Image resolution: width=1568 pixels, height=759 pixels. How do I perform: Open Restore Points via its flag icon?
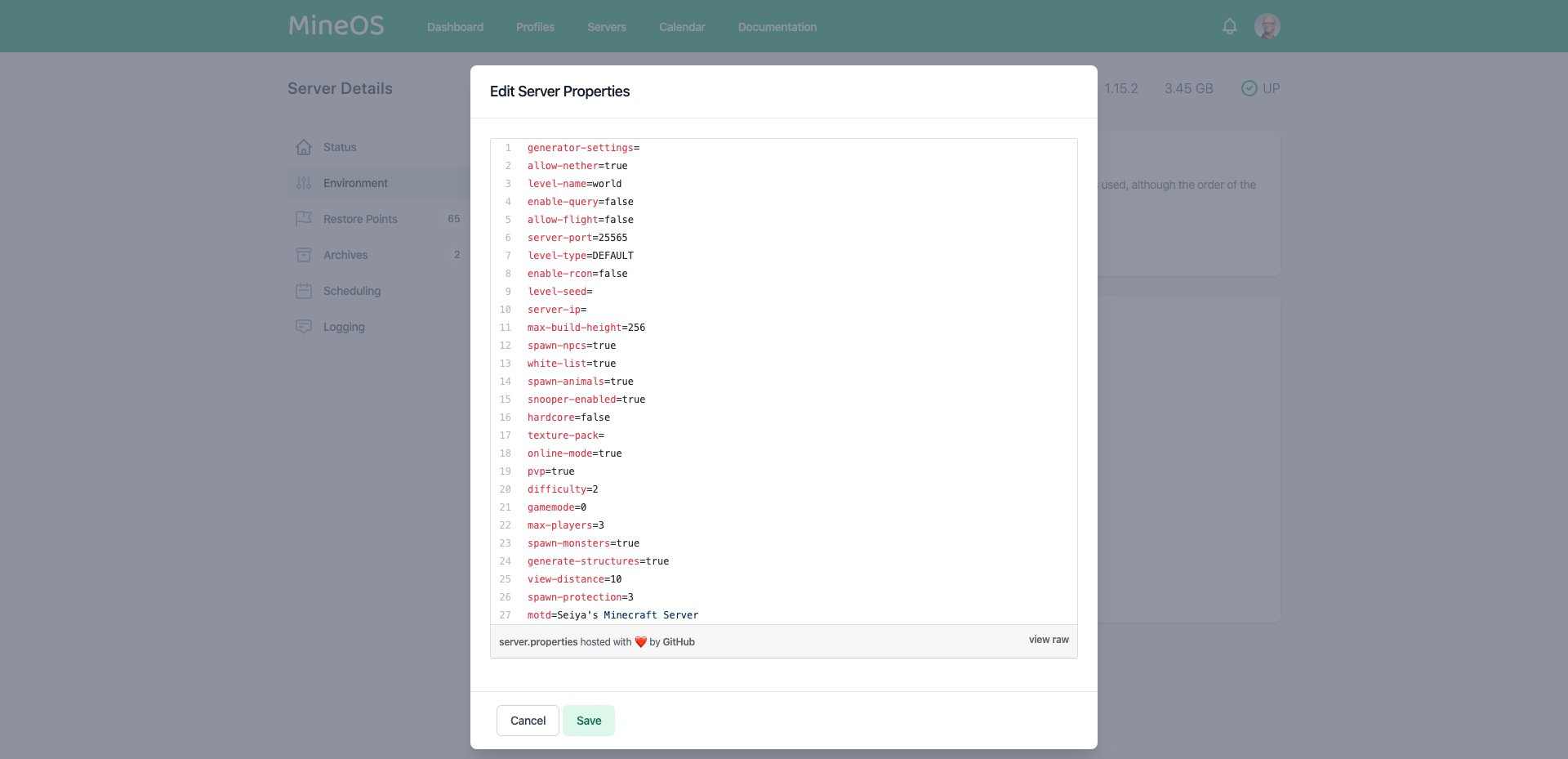tap(304, 219)
